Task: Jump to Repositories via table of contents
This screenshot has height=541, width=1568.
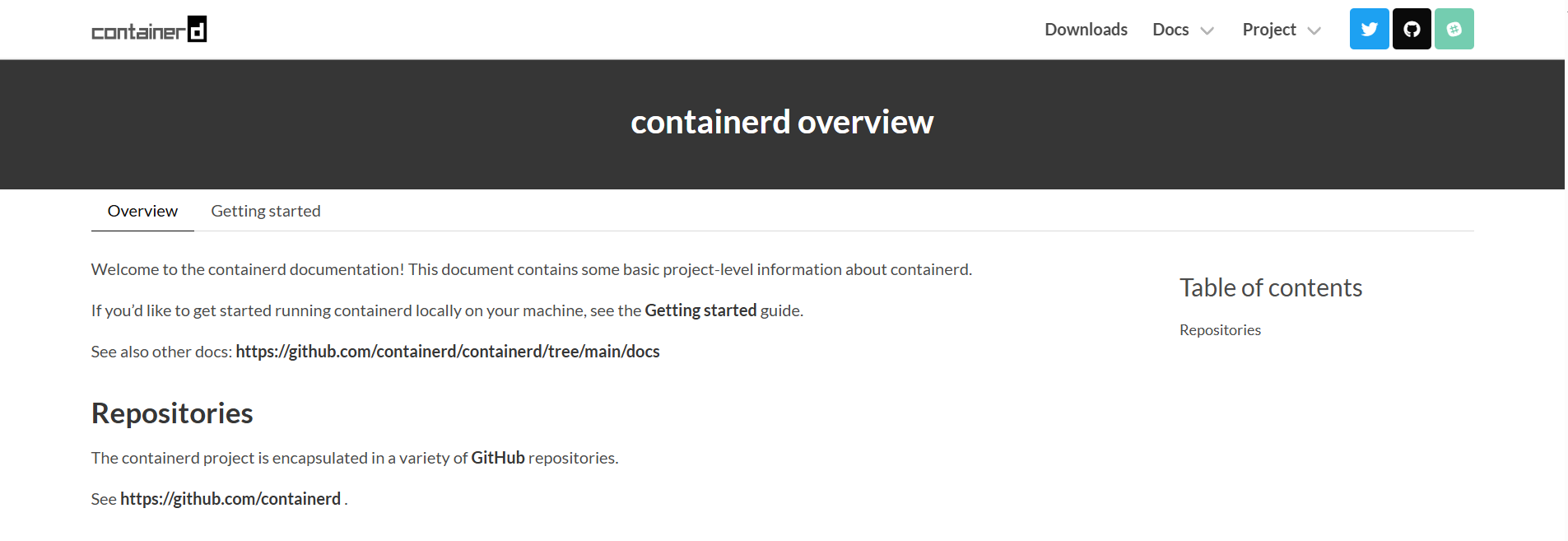Action: (1220, 329)
